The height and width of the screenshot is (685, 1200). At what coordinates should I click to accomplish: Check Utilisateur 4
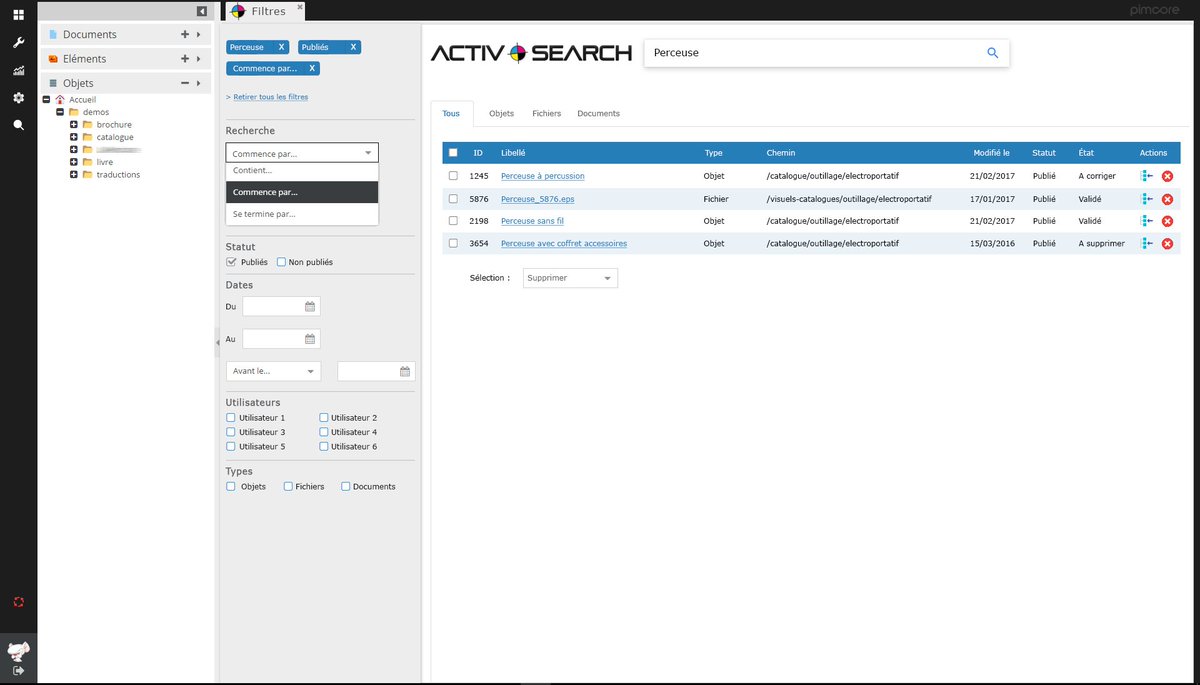coord(324,432)
